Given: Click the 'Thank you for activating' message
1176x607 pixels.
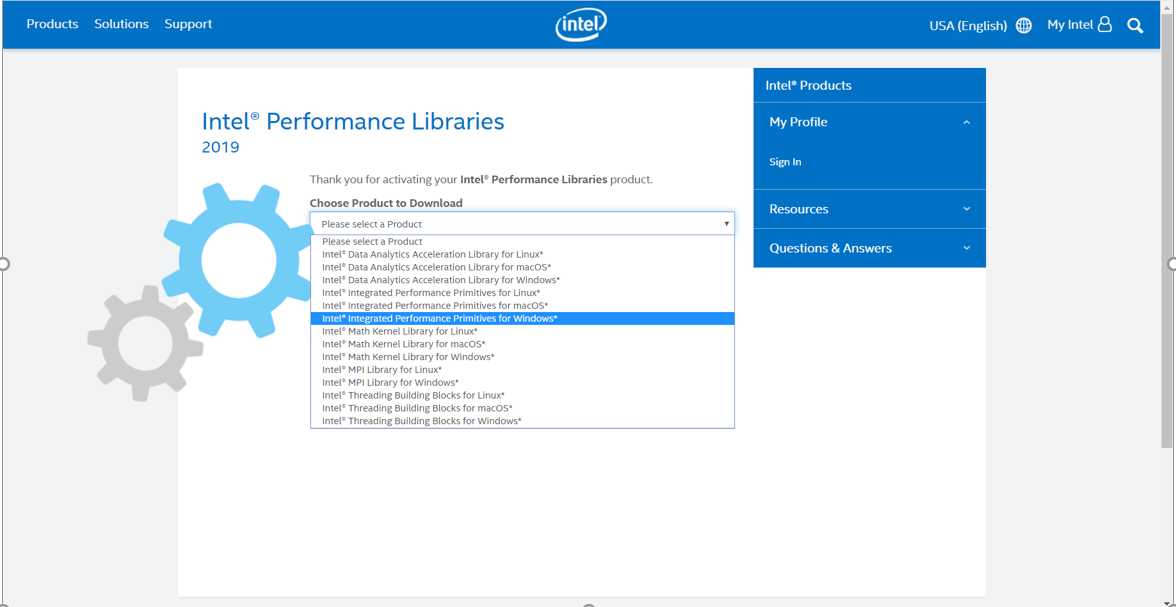Looking at the screenshot, I should (482, 180).
